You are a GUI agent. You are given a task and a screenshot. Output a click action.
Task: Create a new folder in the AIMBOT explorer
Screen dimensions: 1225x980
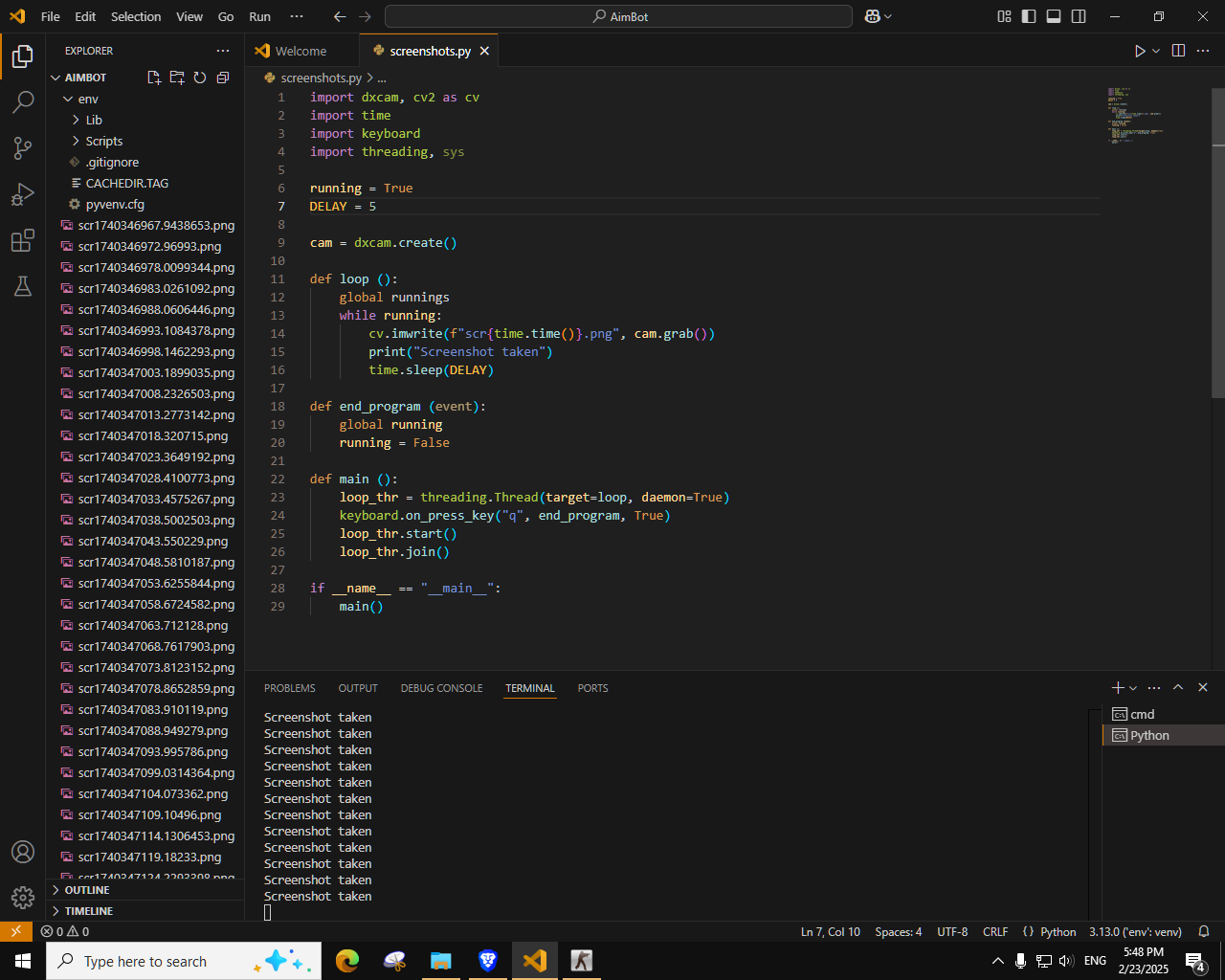coord(177,78)
